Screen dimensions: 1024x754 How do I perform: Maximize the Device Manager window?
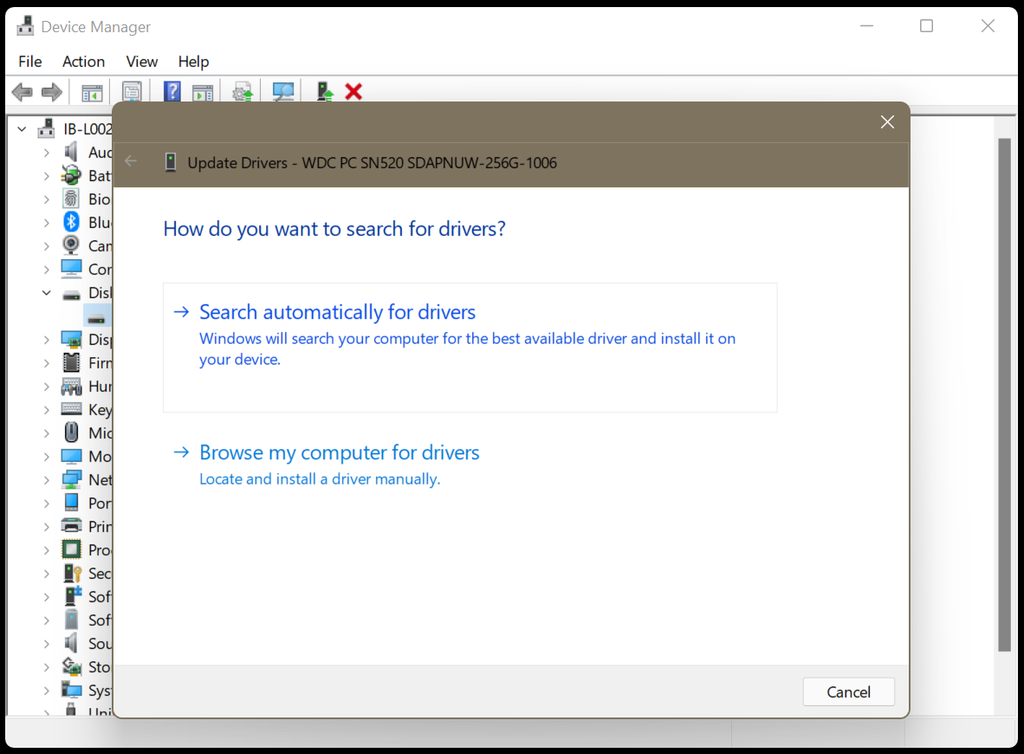tap(926, 26)
